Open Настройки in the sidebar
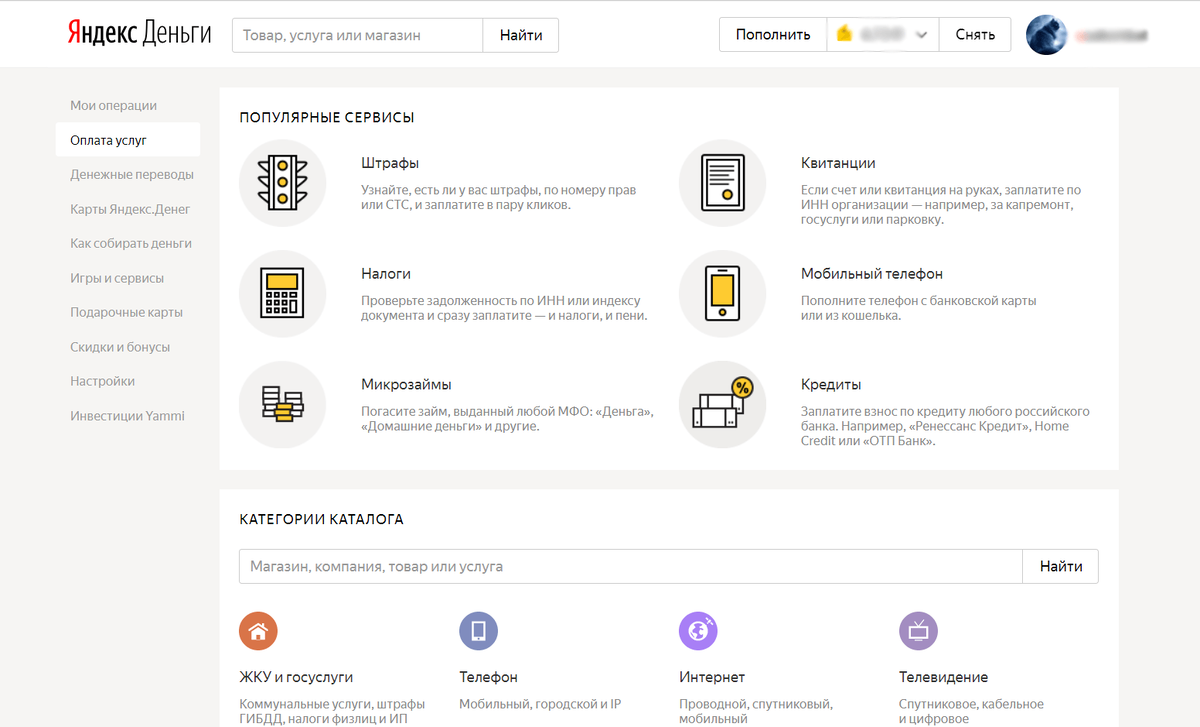1200x727 pixels. (x=102, y=381)
